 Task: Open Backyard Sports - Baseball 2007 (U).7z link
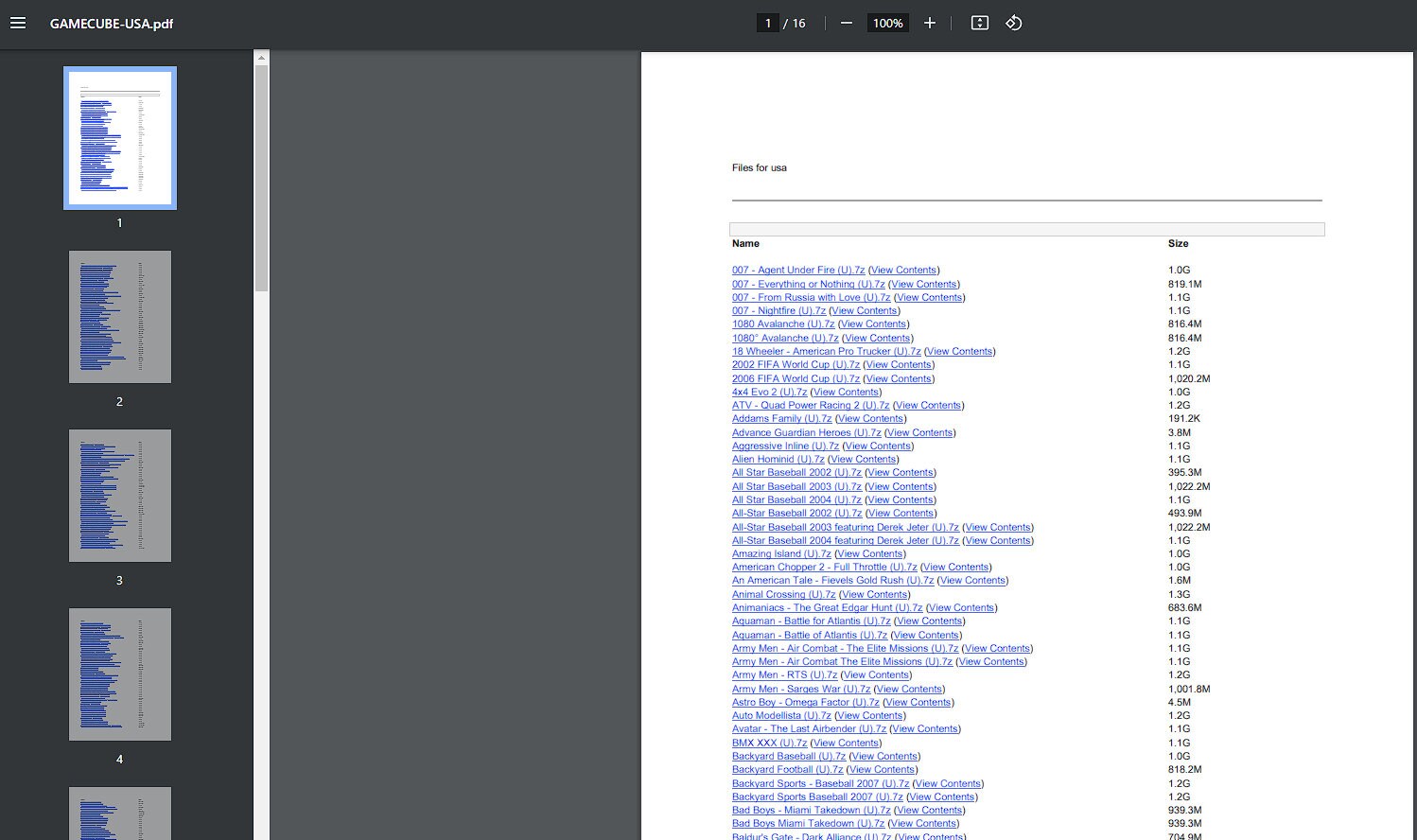pyautogui.click(x=821, y=783)
